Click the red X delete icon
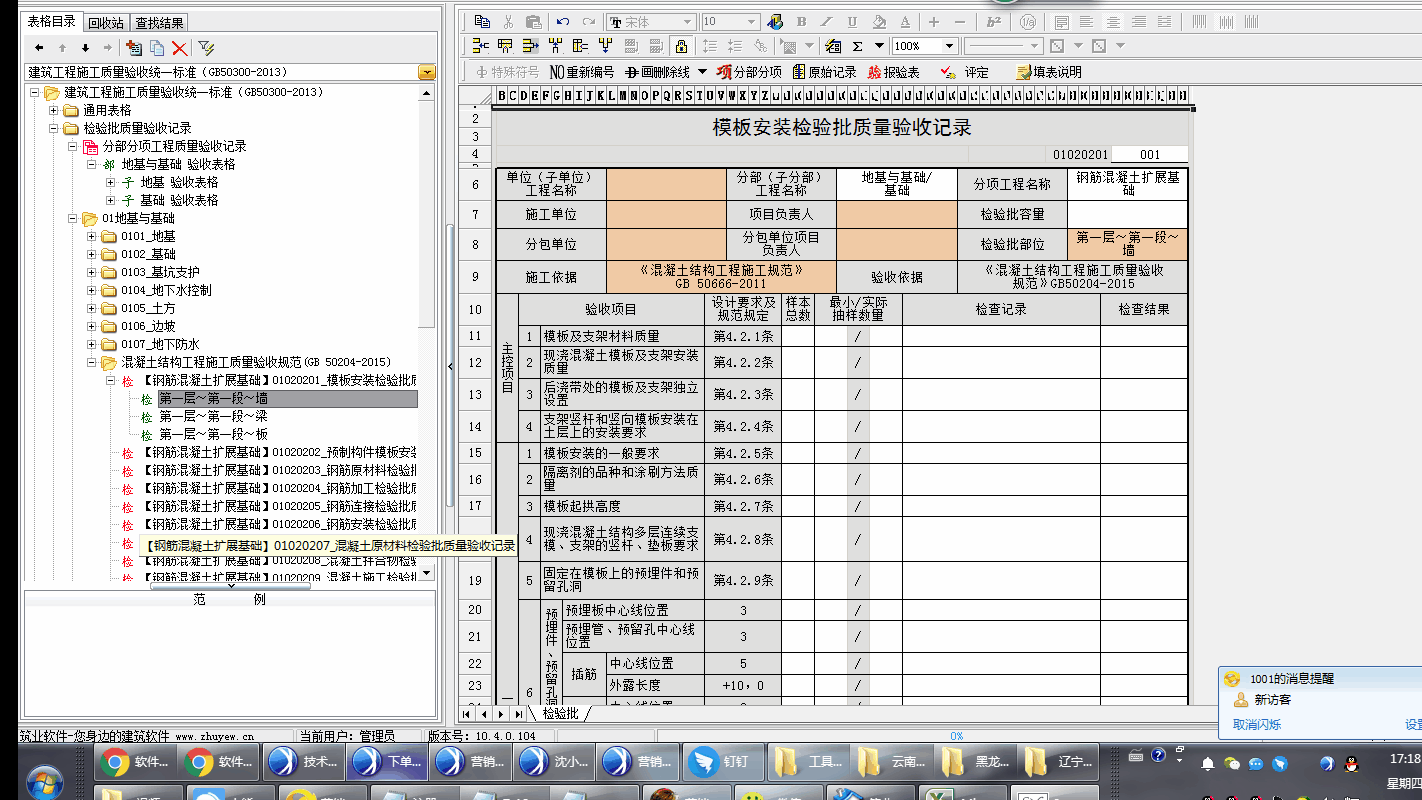Screen dimensions: 1422x800 [180, 47]
